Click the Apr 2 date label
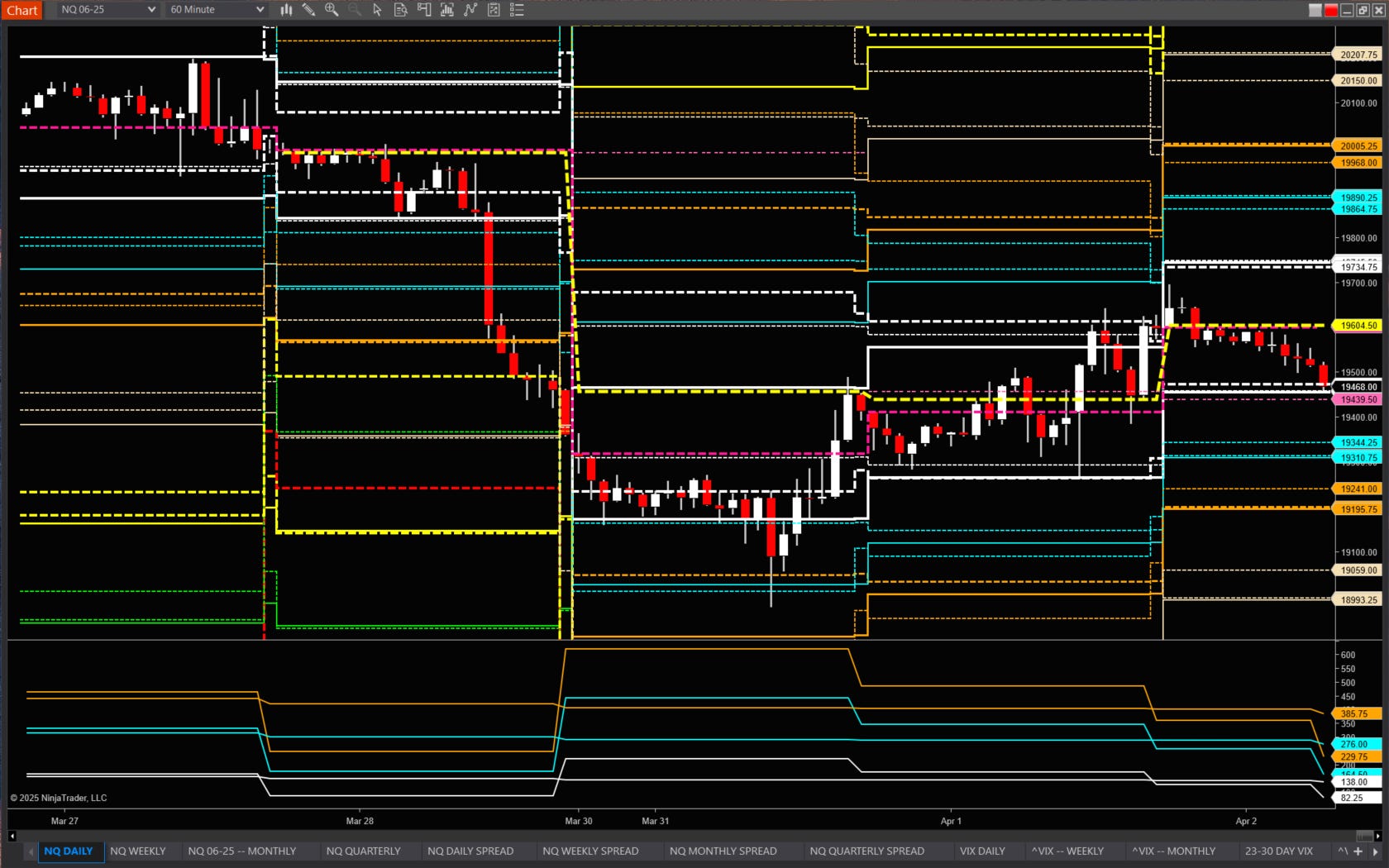 click(x=1246, y=821)
